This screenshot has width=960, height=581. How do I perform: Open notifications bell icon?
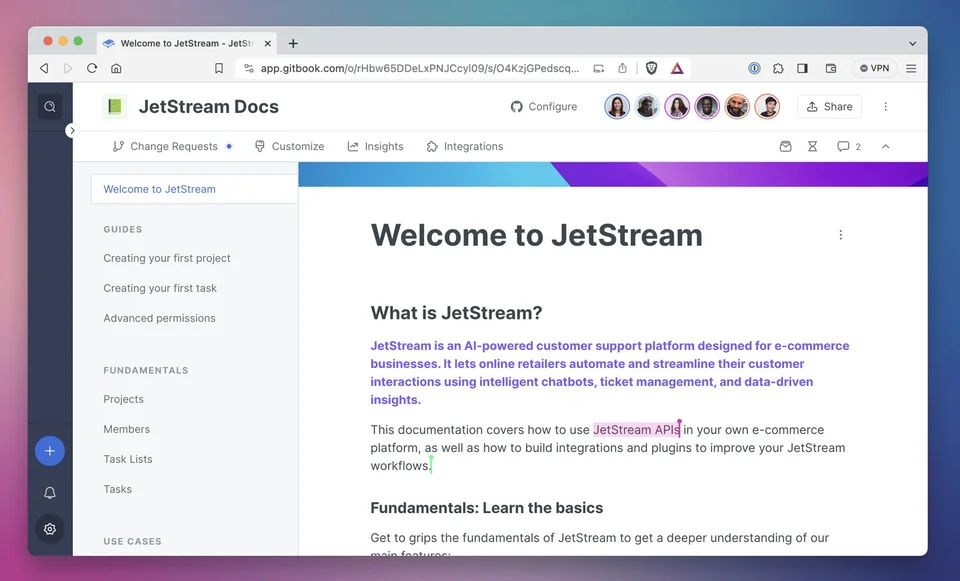pos(50,493)
